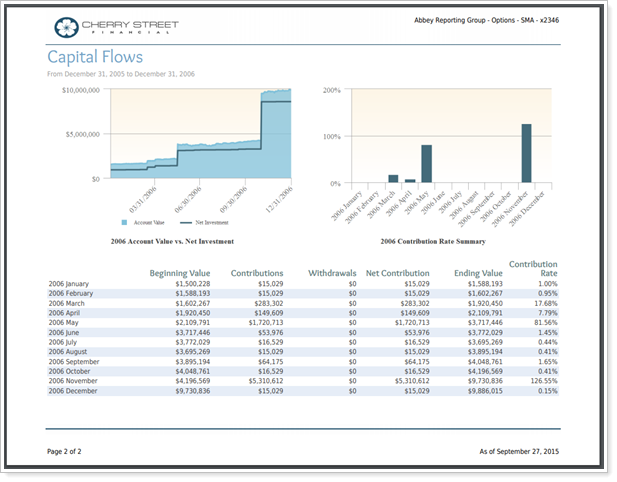Viewport: 617px width, 482px height.
Task: Click the Capital Flows page title
Action: [x=95, y=58]
